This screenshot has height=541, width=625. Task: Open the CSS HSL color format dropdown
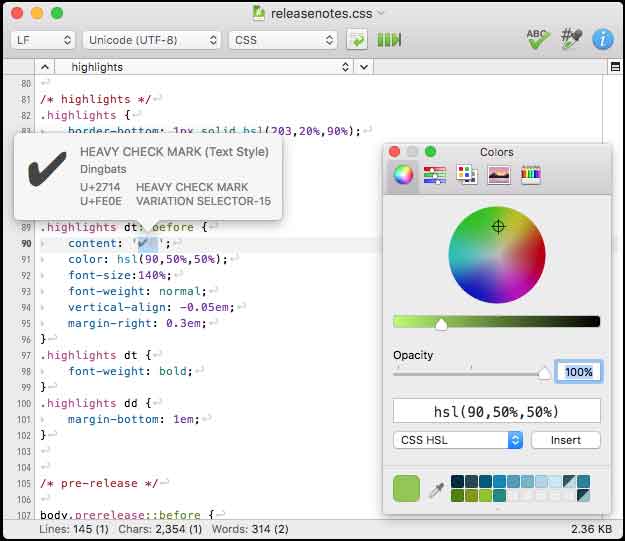click(458, 440)
